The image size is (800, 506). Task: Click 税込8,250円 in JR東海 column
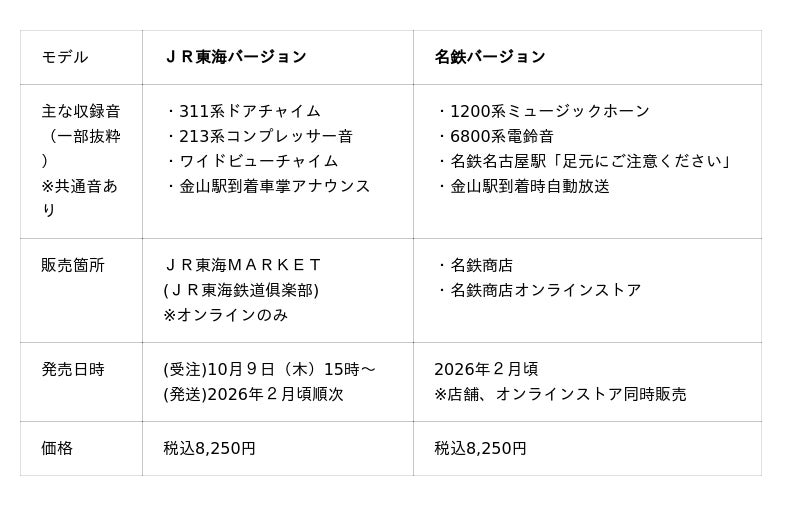pyautogui.click(x=210, y=448)
